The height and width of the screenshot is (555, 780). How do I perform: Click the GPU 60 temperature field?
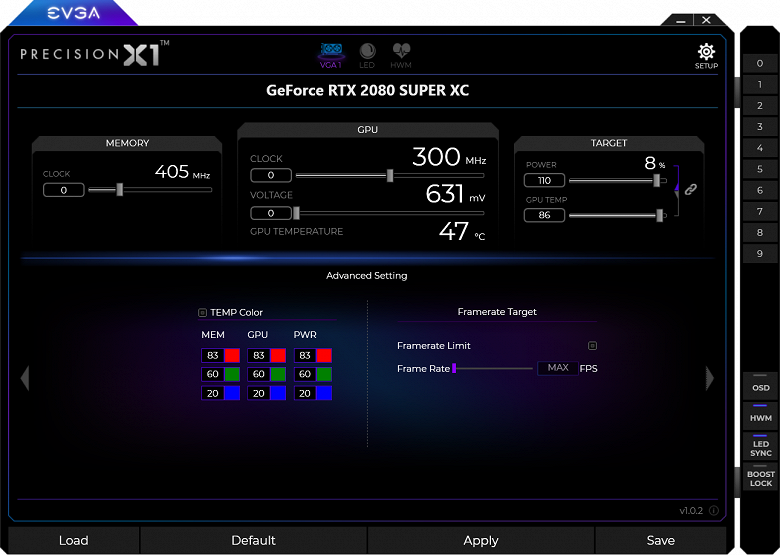tap(259, 374)
